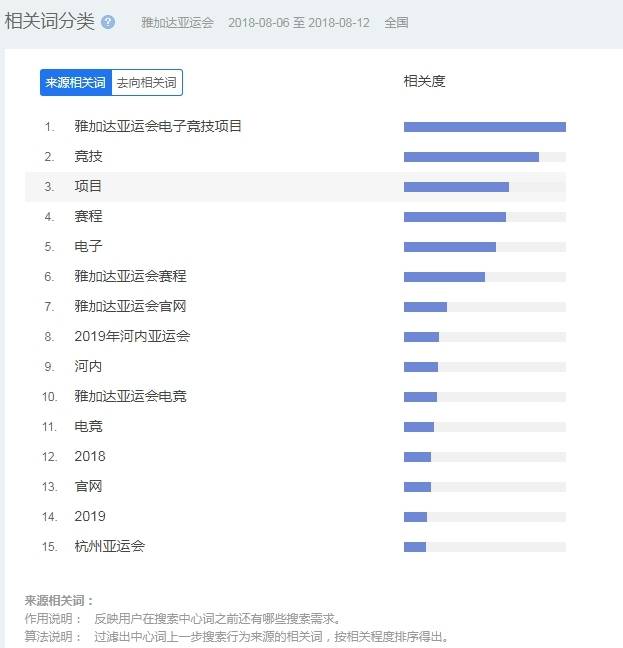Click the keyword 竞技
Image resolution: width=623 pixels, height=648 pixels.
click(88, 157)
